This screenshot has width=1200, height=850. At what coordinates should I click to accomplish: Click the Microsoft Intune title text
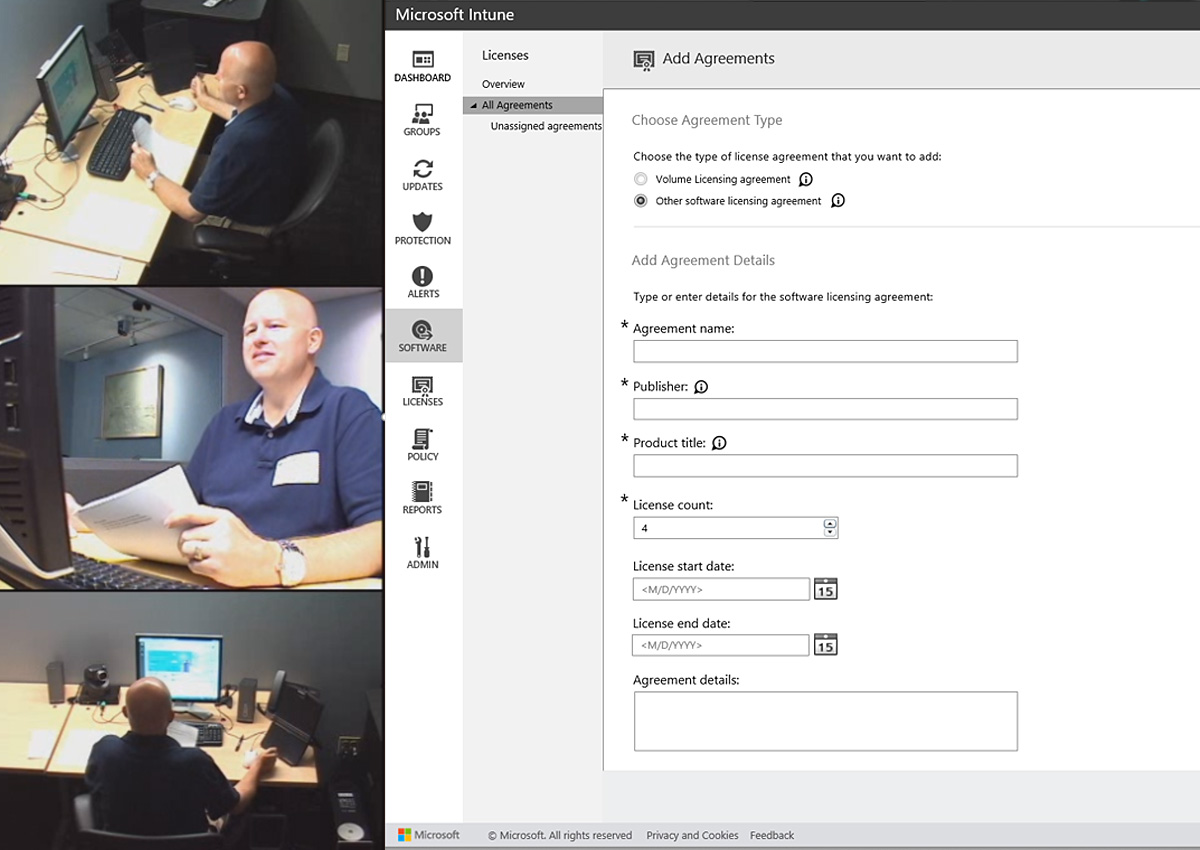(x=455, y=14)
